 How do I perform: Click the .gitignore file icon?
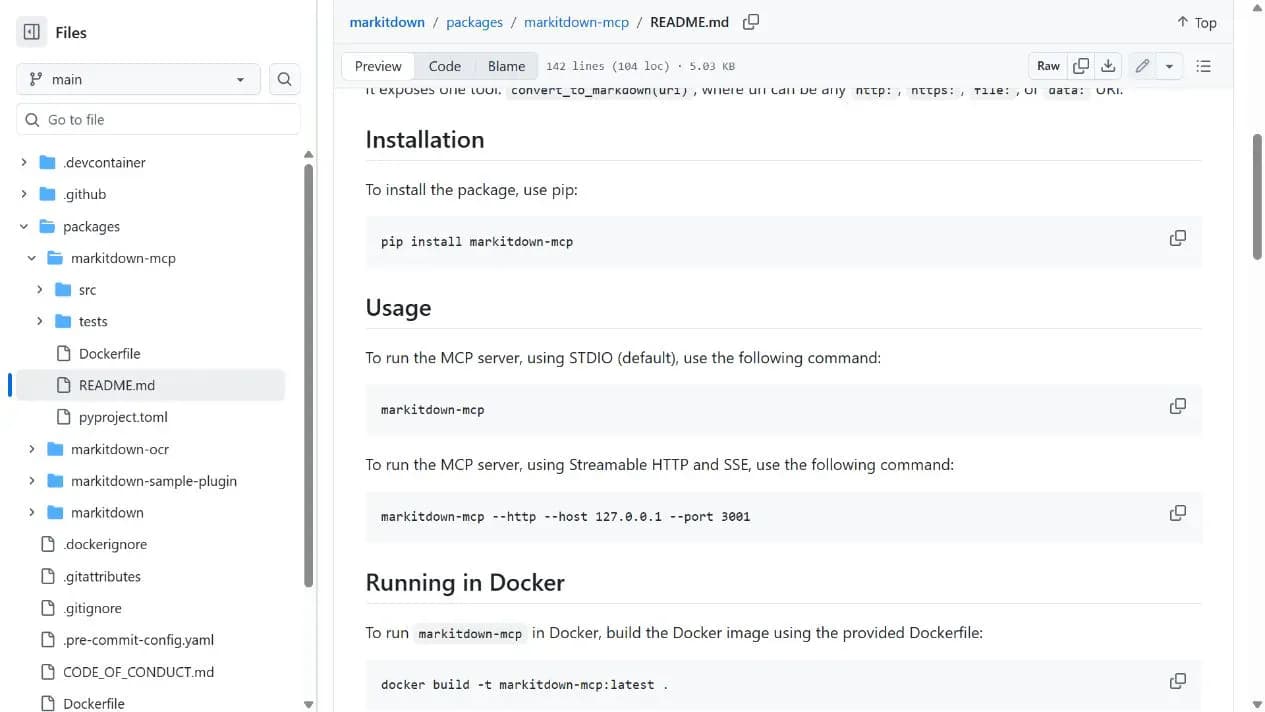[47, 608]
